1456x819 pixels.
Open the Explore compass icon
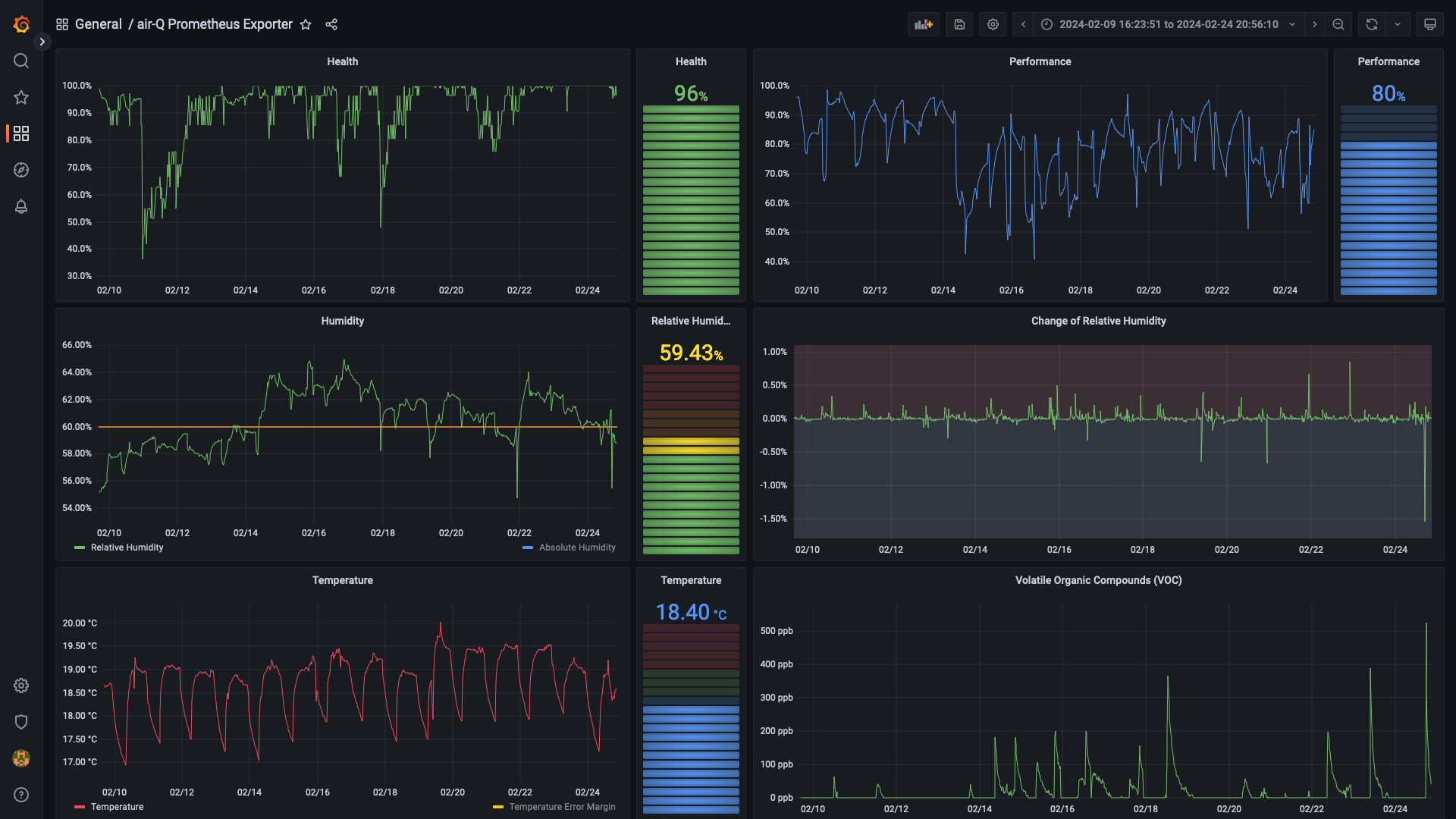tap(21, 170)
